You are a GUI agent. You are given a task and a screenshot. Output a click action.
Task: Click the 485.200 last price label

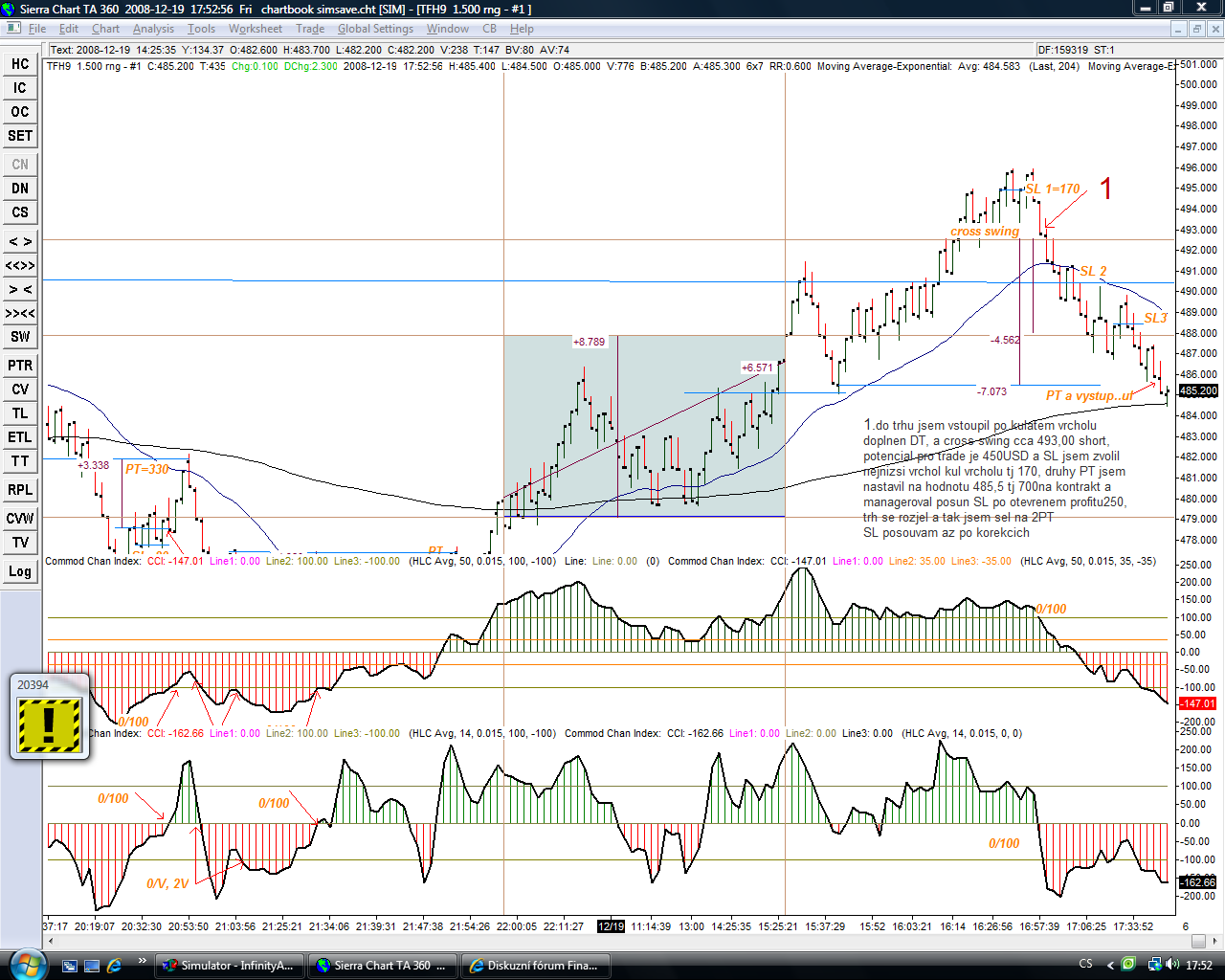click(x=1198, y=390)
